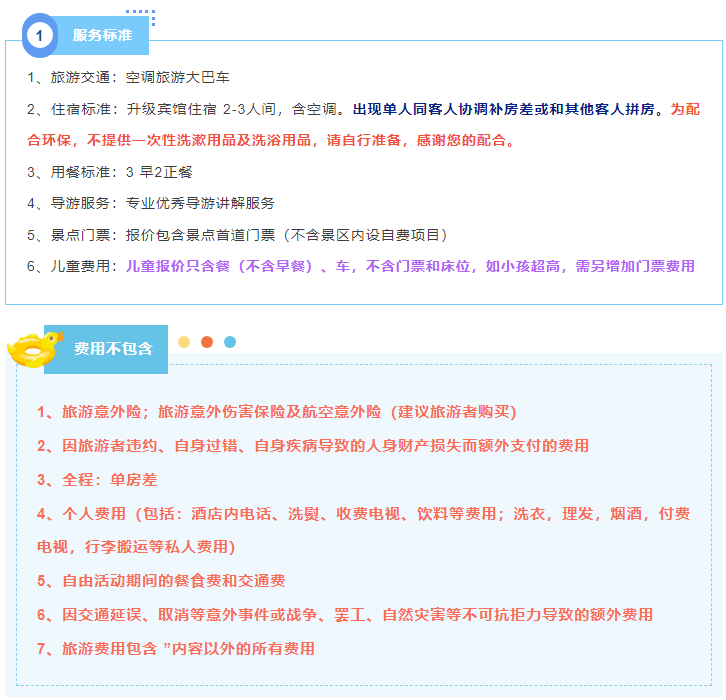Click the line 旅游交通：空调旅游大巴车
The height and width of the screenshot is (700, 726).
[128, 77]
